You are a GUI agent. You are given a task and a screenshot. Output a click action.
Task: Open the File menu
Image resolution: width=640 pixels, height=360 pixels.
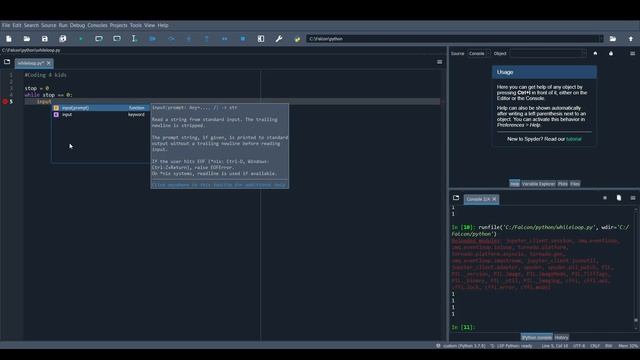point(6,25)
